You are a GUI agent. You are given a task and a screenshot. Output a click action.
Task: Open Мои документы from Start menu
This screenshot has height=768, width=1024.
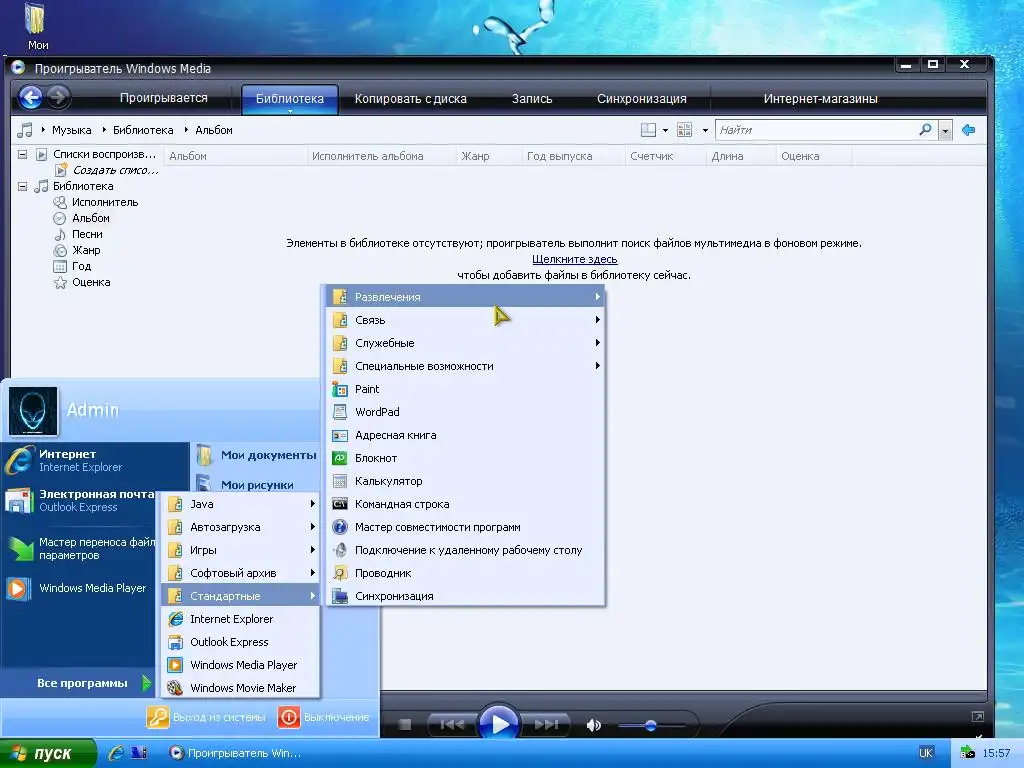point(257,455)
